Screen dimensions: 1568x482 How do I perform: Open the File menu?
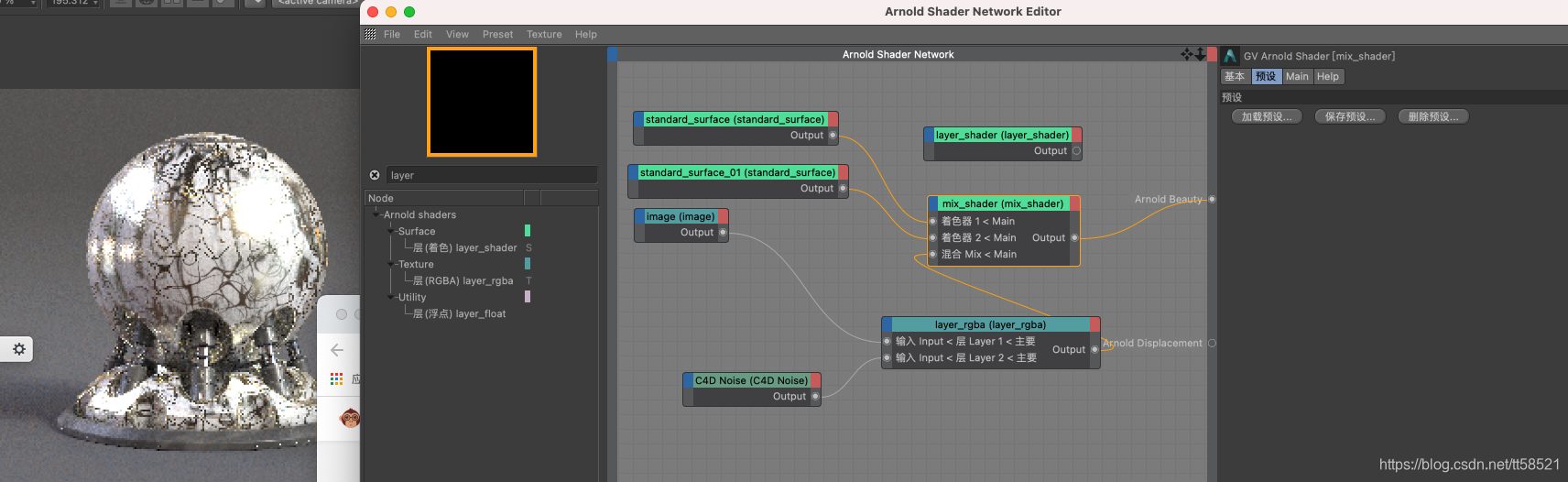pos(392,35)
